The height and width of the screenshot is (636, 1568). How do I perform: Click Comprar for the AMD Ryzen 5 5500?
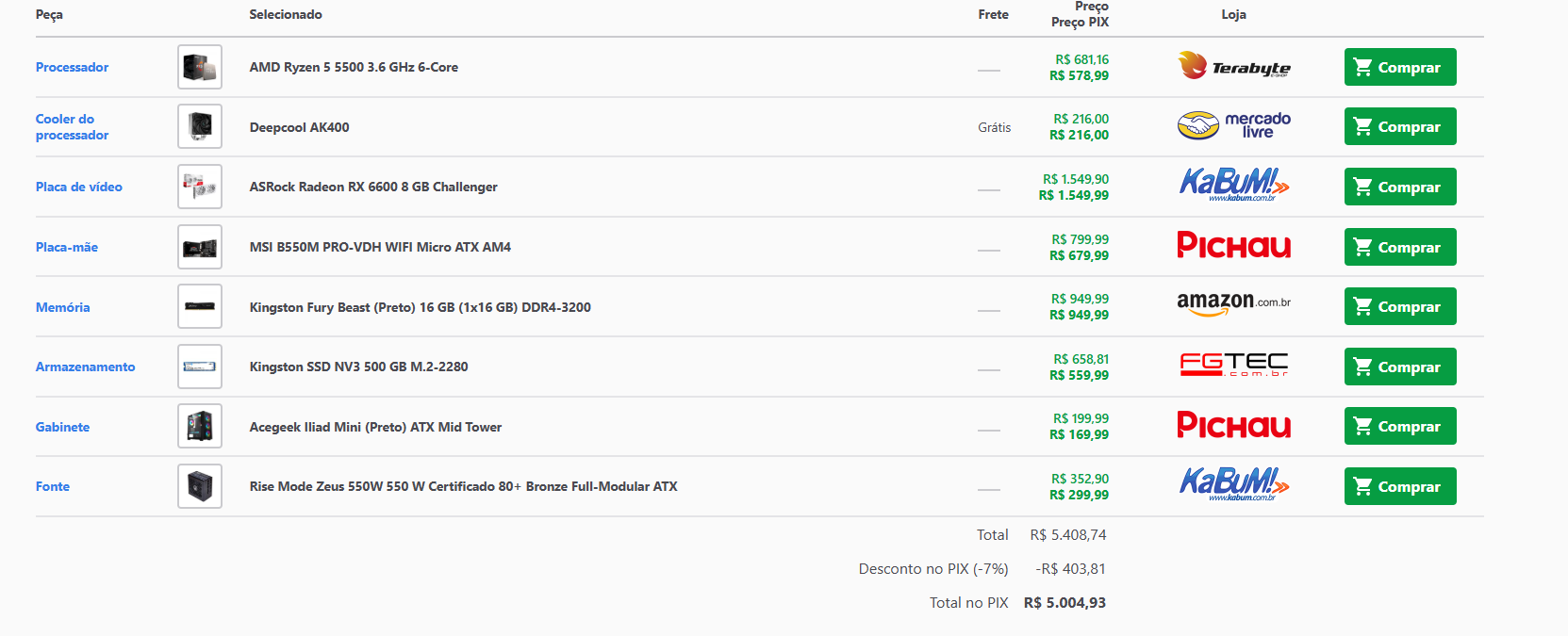1399,67
